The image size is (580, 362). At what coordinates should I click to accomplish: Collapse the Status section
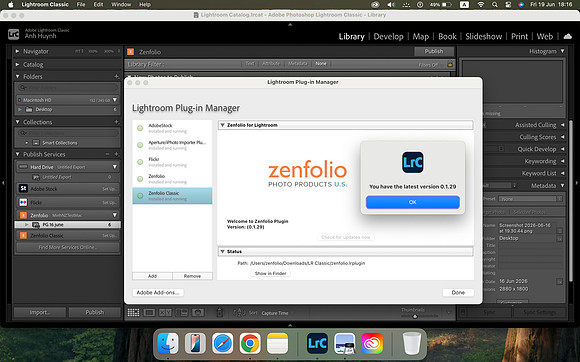[x=223, y=251]
